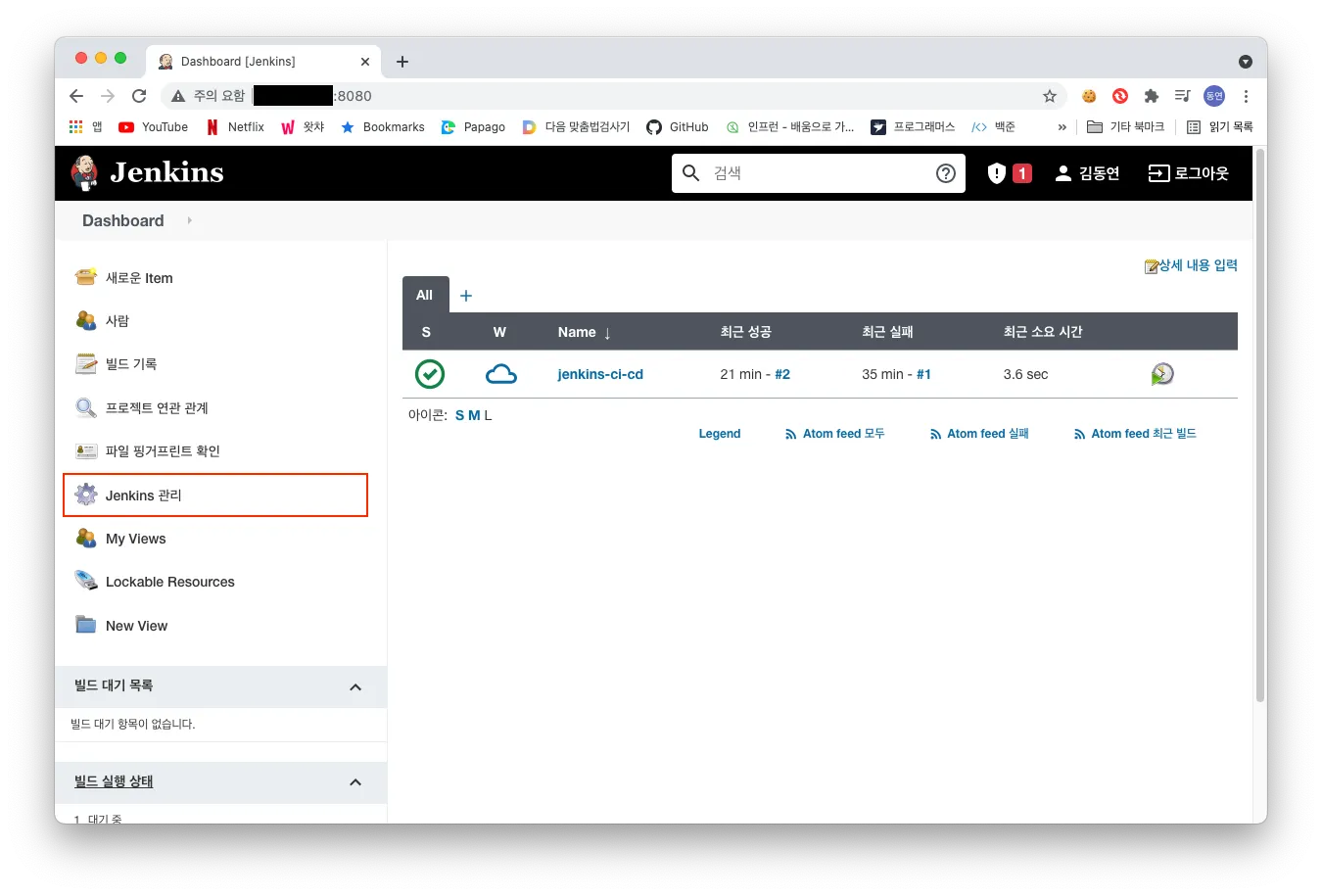The width and height of the screenshot is (1322, 896).
Task: Click the cookie extension icon
Action: pos(1089,96)
